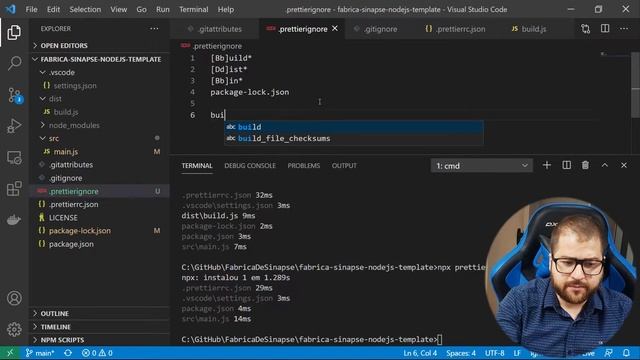Open Extensions view icon
The height and width of the screenshot is (360, 640).
pyautogui.click(x=14, y=189)
